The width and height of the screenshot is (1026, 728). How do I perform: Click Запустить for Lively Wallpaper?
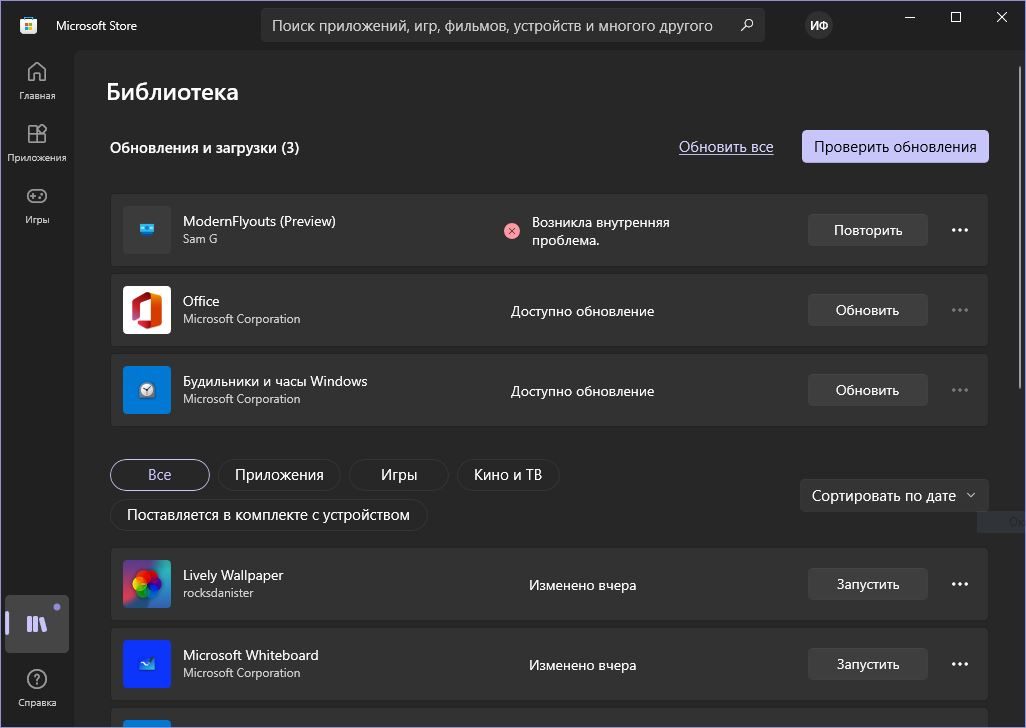pos(868,584)
